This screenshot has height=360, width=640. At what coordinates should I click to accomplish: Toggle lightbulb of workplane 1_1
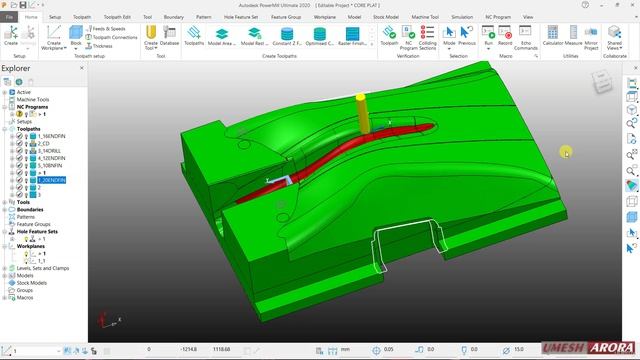pos(27,261)
